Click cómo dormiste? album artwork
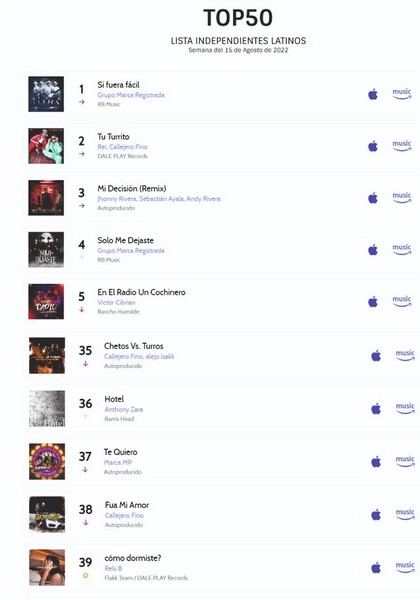420x600 pixels. pos(47,567)
